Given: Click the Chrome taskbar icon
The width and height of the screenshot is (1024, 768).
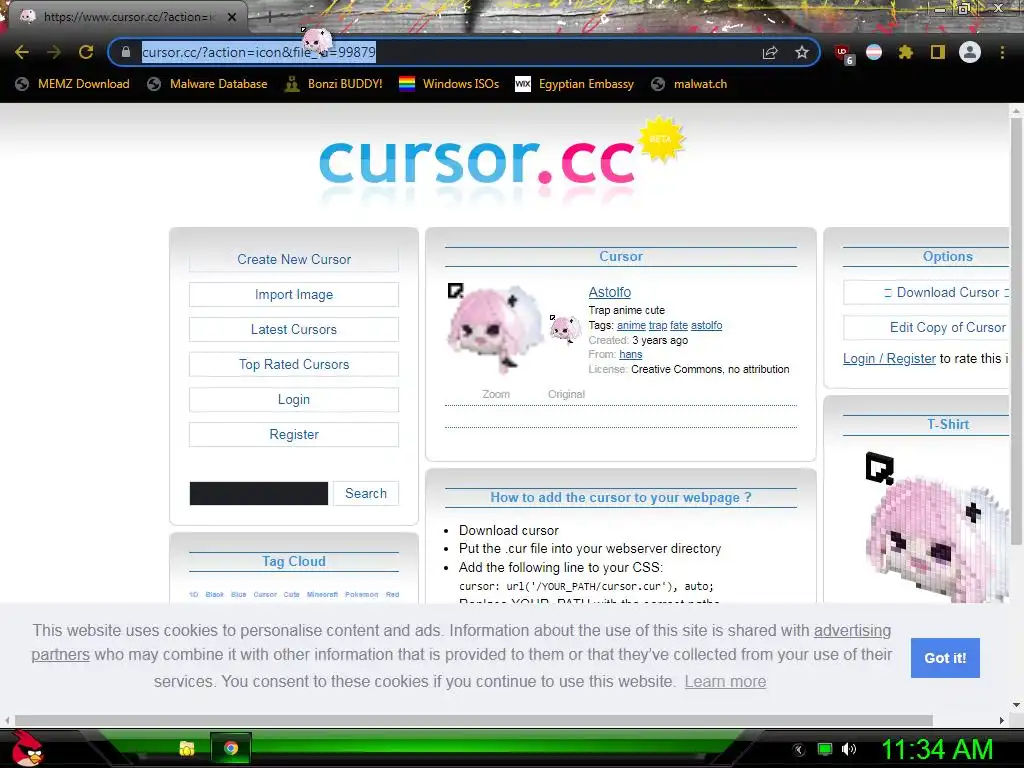Looking at the screenshot, I should (x=231, y=748).
